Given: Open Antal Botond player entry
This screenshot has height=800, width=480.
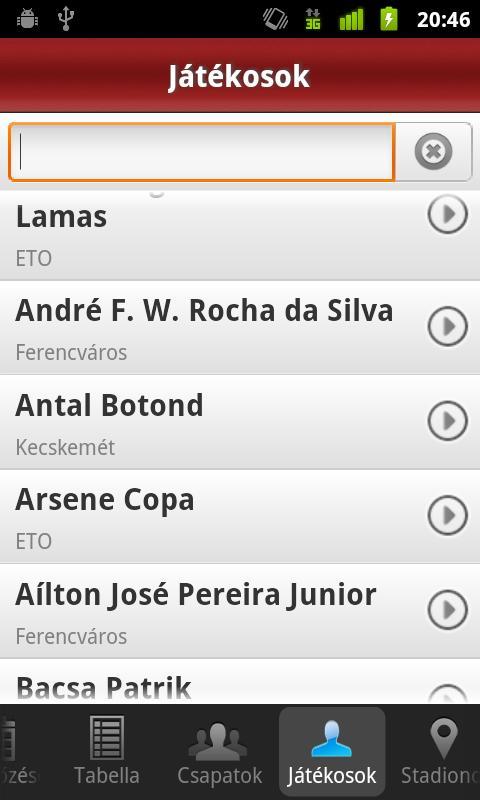Looking at the screenshot, I should tap(240, 422).
